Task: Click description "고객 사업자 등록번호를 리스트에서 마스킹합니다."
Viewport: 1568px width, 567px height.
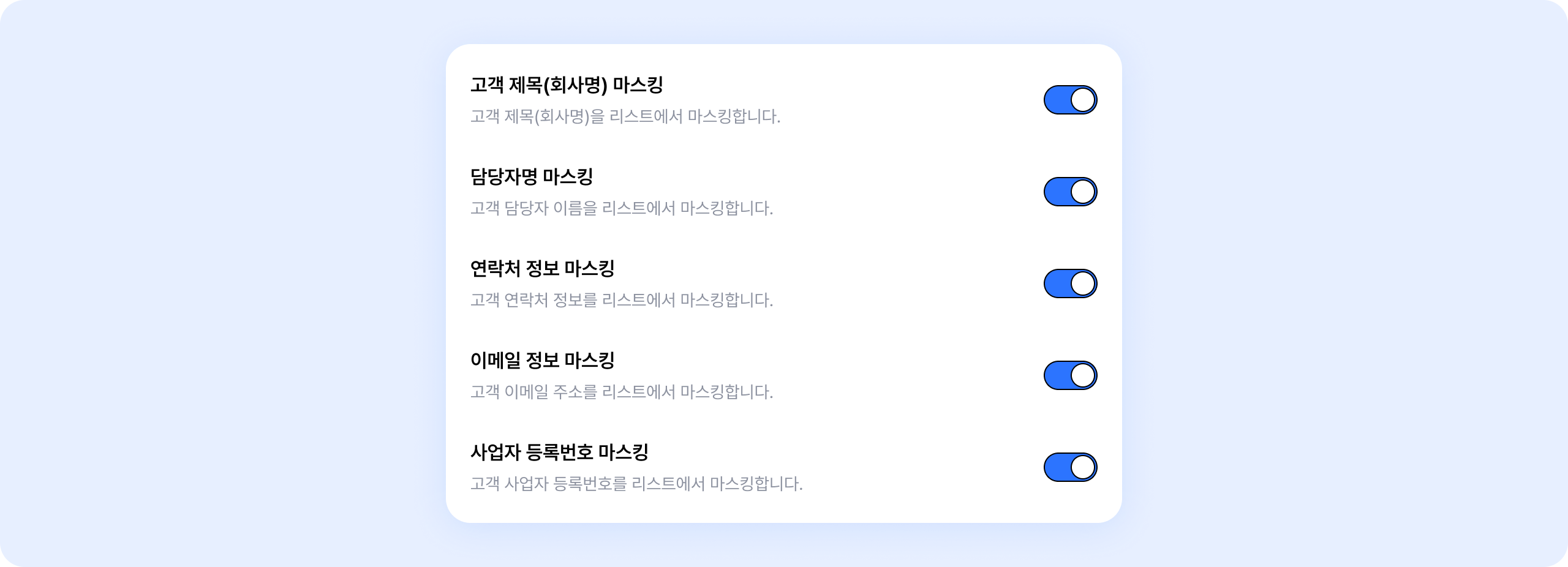Action: (x=636, y=484)
